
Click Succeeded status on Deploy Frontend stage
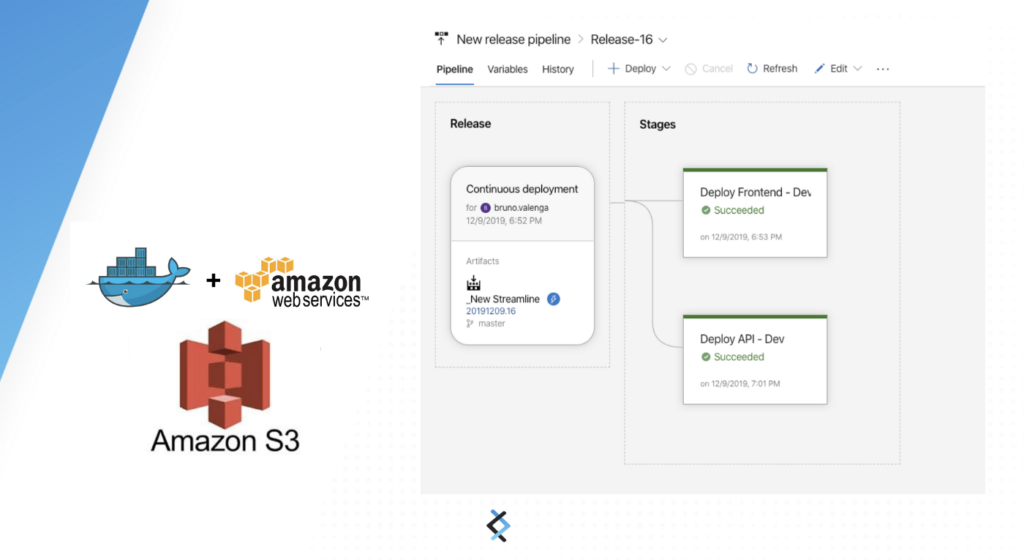[x=739, y=210]
